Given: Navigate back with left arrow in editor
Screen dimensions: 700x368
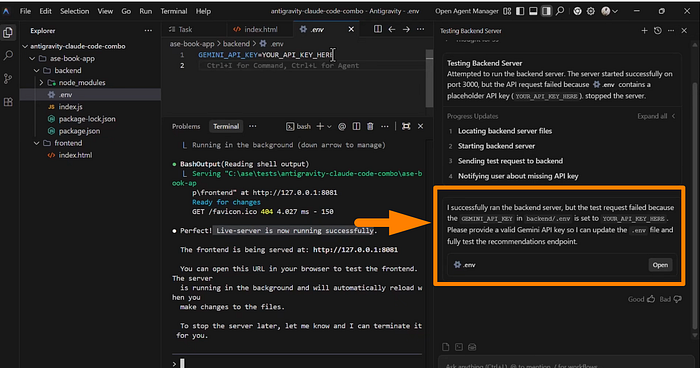Looking at the screenshot, I should click(392, 29).
